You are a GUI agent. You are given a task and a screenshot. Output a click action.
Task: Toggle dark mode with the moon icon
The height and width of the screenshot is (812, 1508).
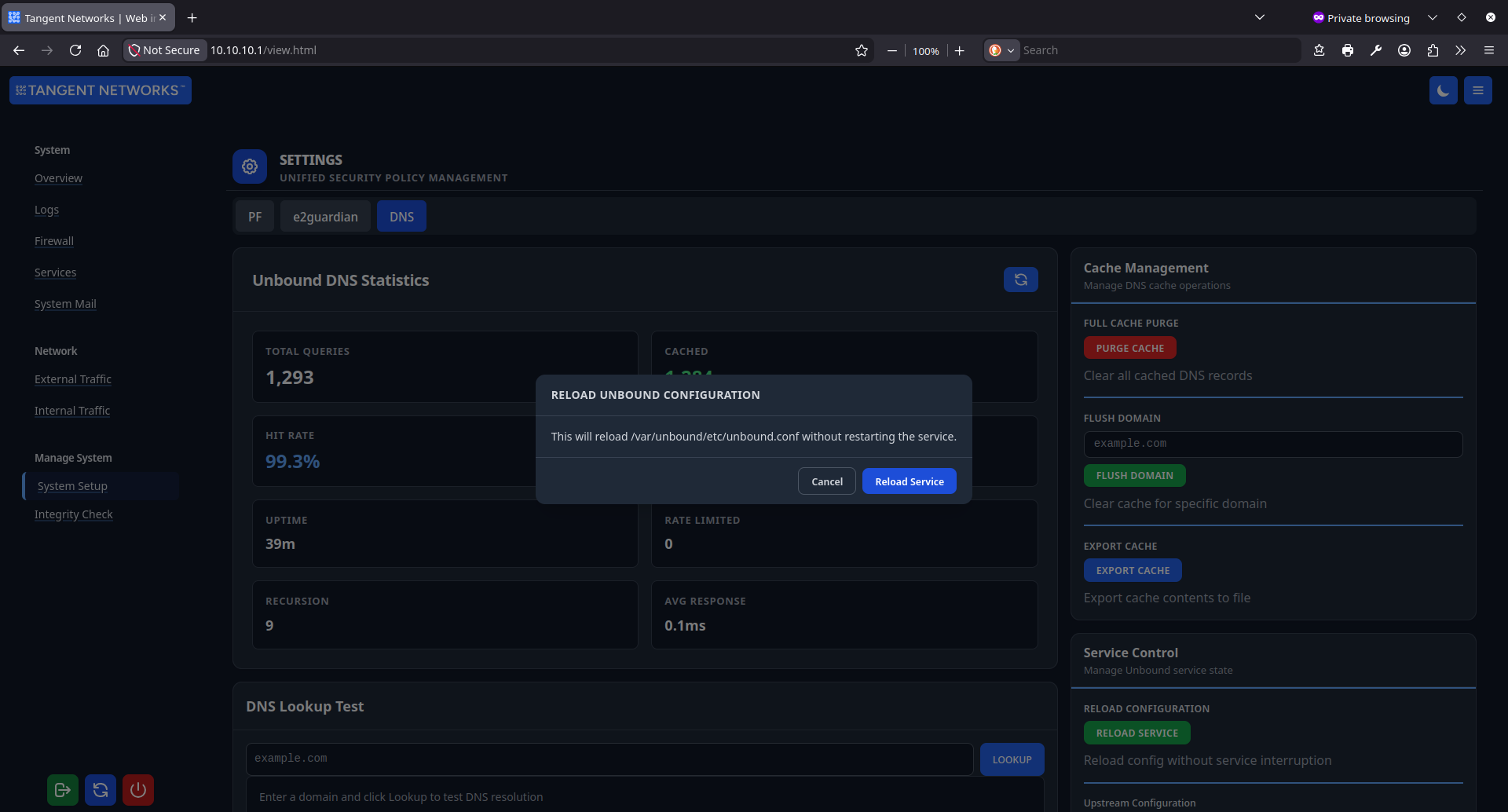pyautogui.click(x=1444, y=90)
